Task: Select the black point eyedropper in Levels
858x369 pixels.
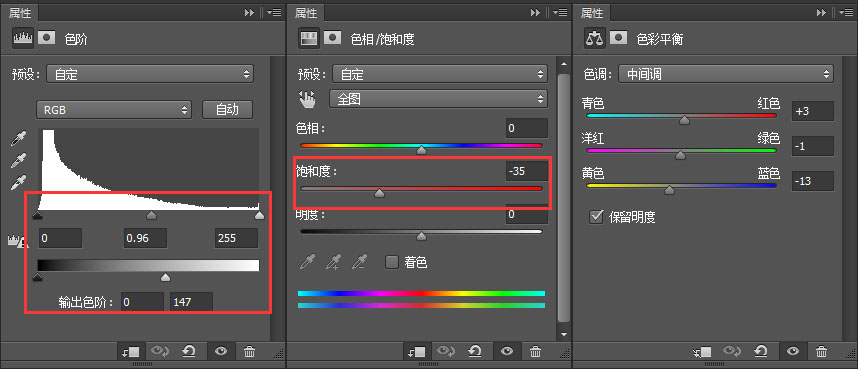Action: (x=18, y=140)
